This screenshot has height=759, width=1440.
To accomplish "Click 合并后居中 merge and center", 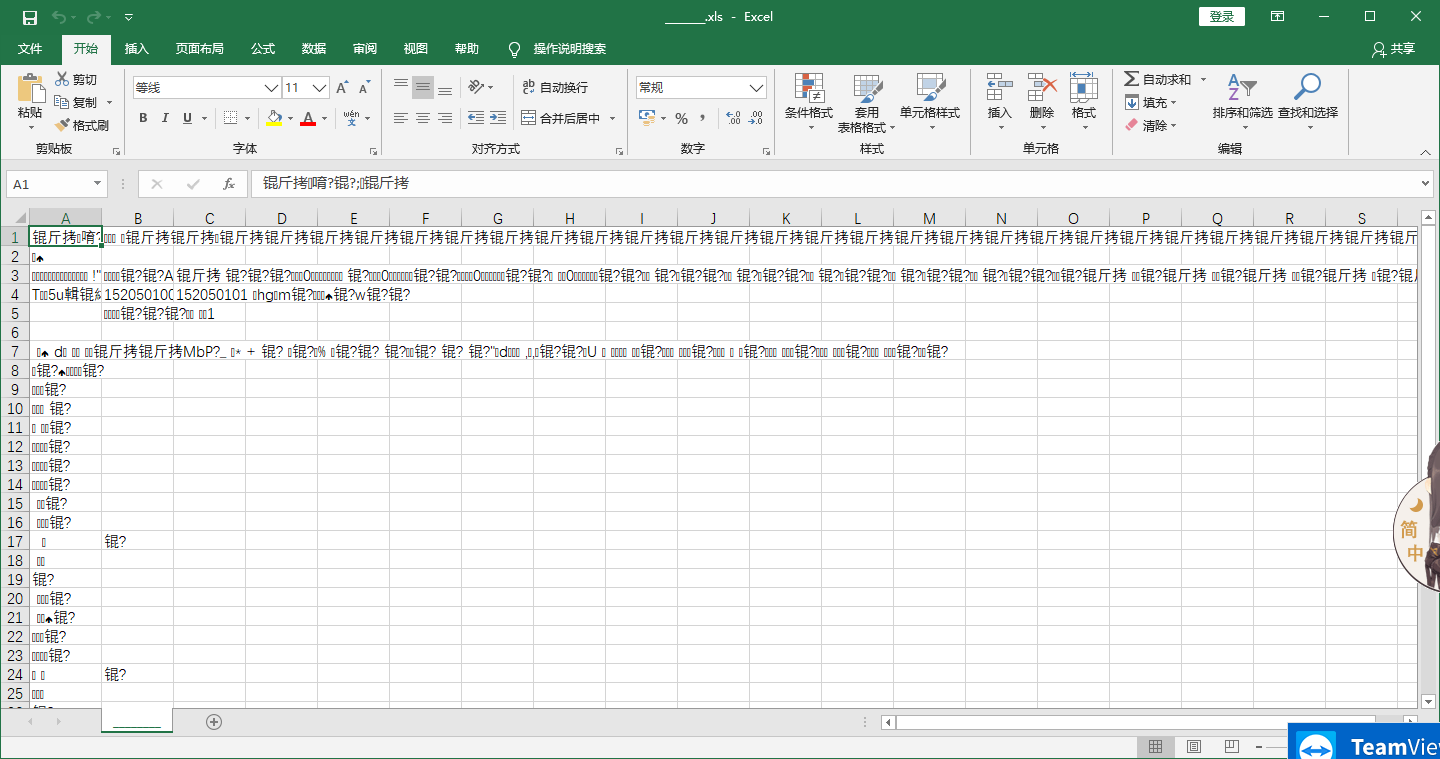I will [x=561, y=118].
